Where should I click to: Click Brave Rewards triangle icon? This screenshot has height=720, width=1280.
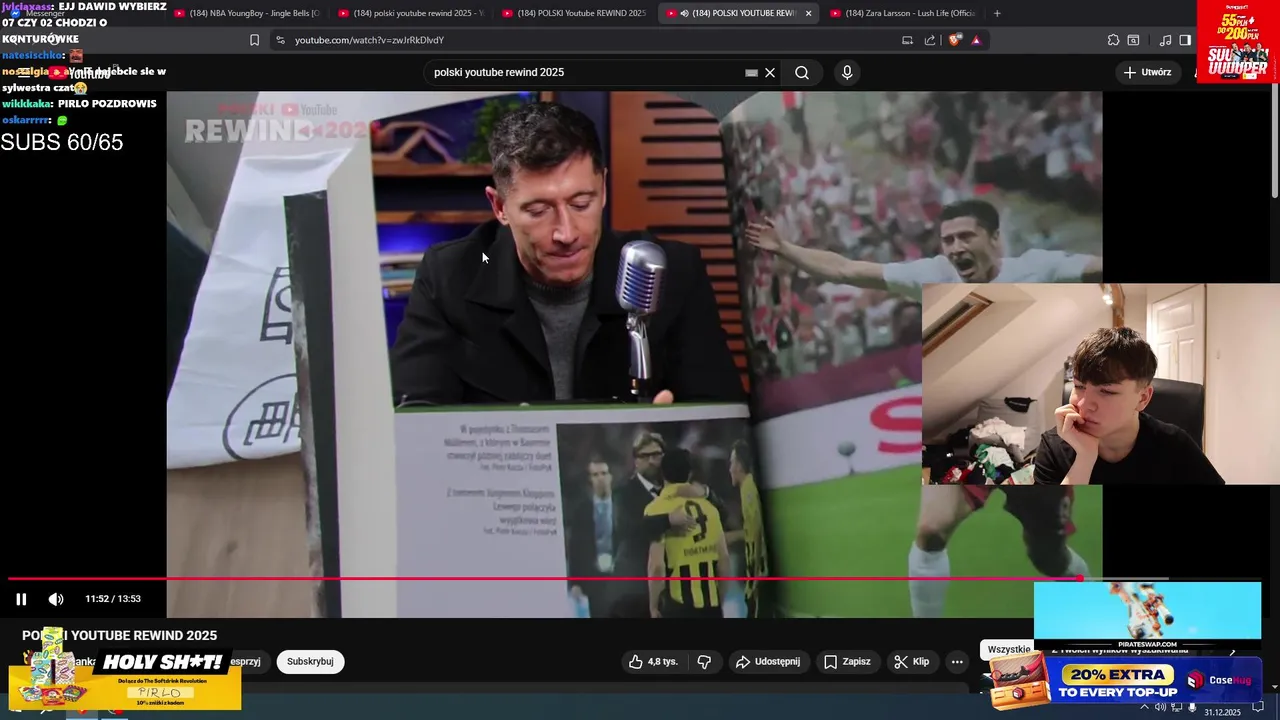pos(976,40)
